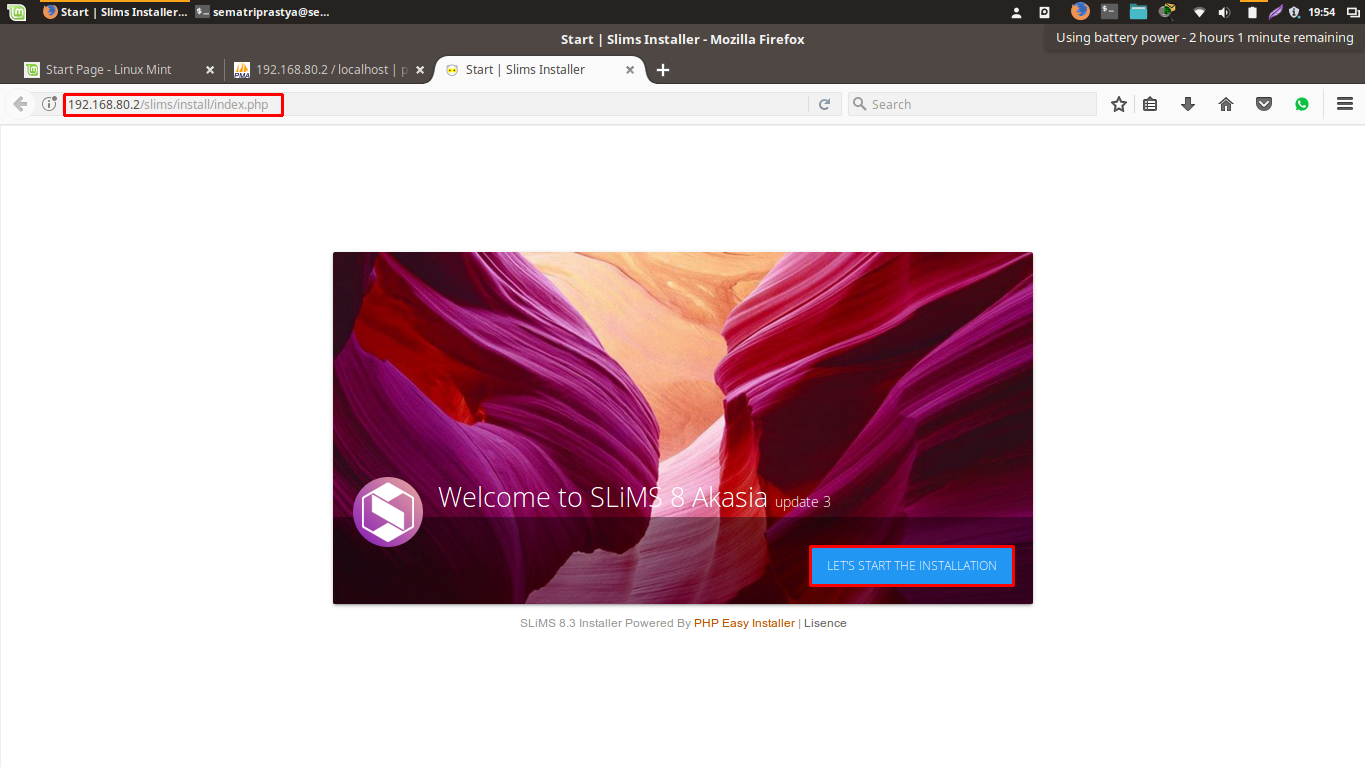This screenshot has width=1365, height=767.
Task: Open the green WhatsApp toolbar icon
Action: point(1302,104)
